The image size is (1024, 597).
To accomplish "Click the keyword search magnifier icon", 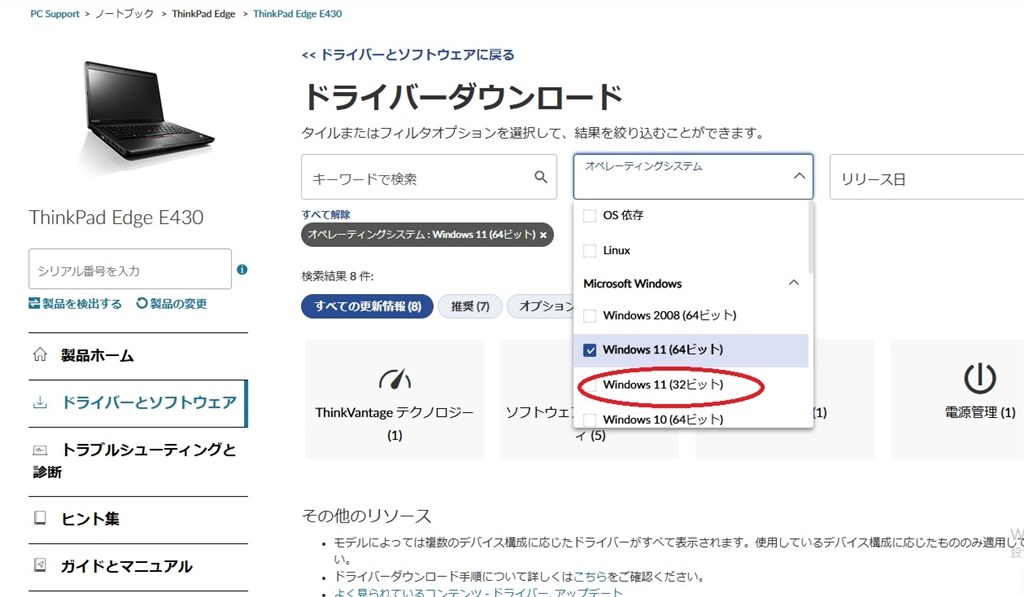I will pyautogui.click(x=541, y=177).
